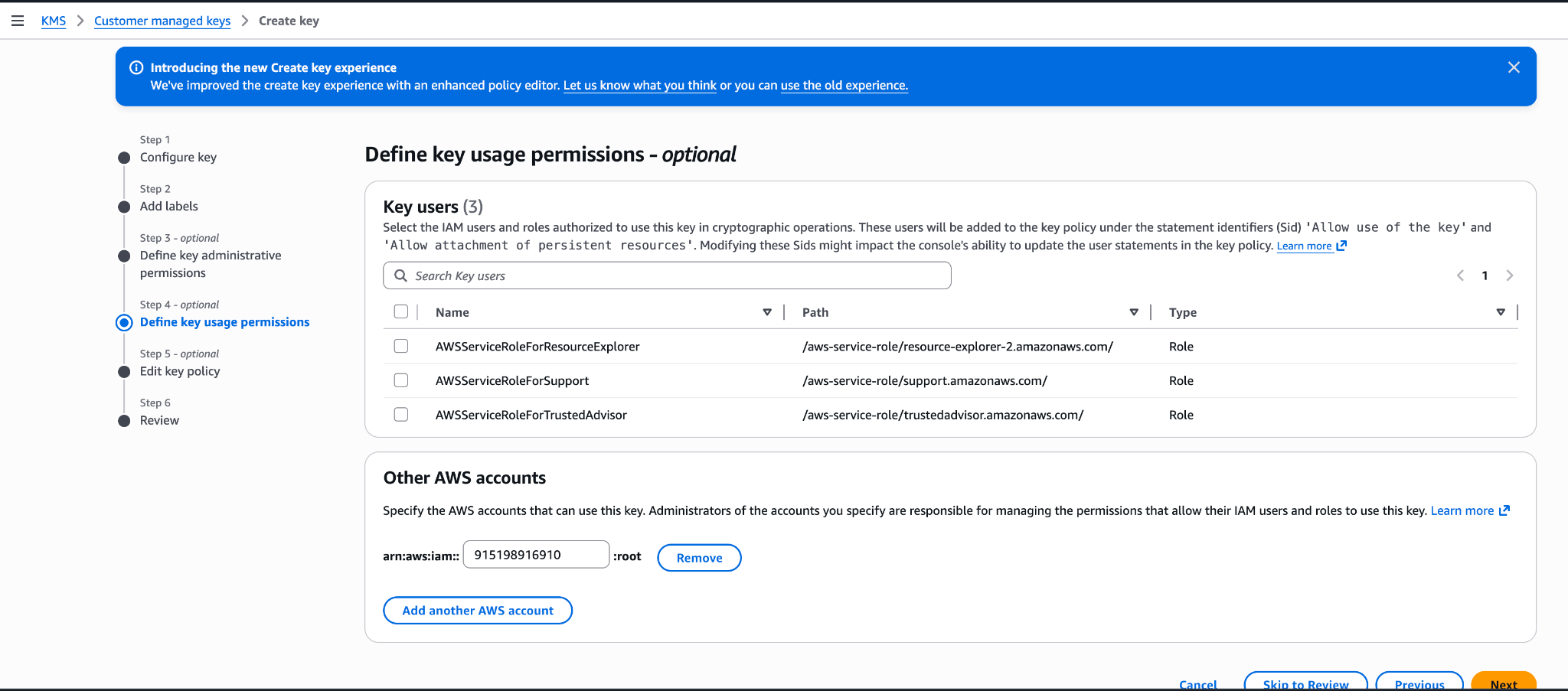Click the Create key breadcrumb text
Image resolution: width=1568 pixels, height=691 pixels.
[289, 21]
